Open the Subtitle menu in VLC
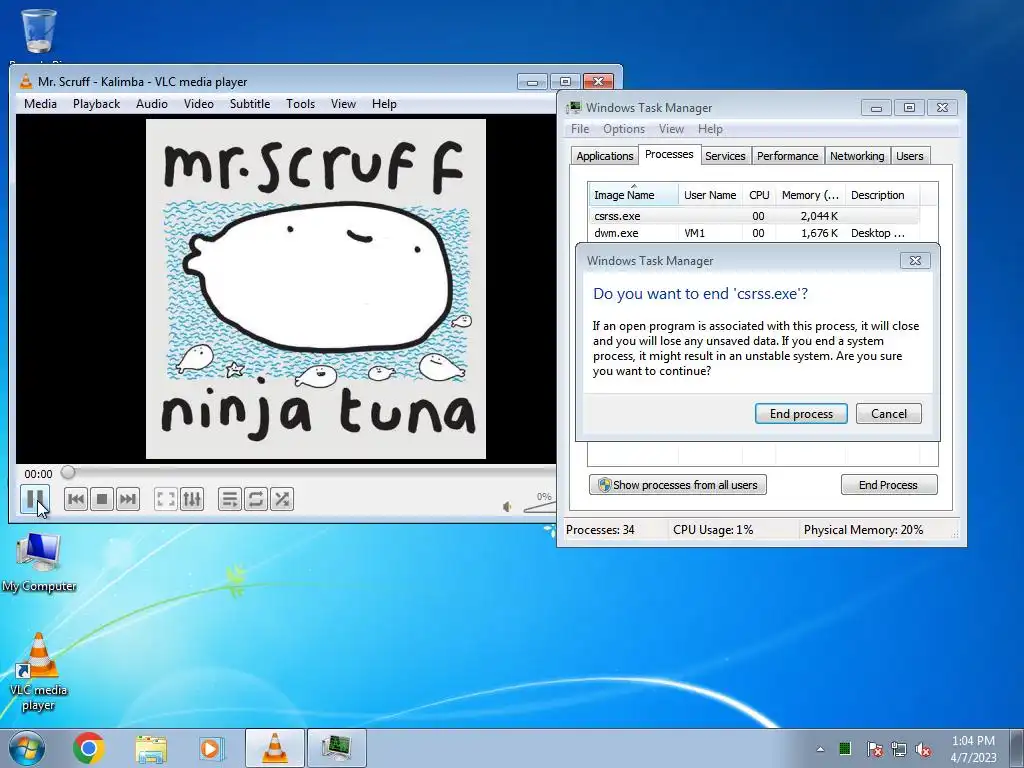This screenshot has height=768, width=1024. tap(249, 104)
